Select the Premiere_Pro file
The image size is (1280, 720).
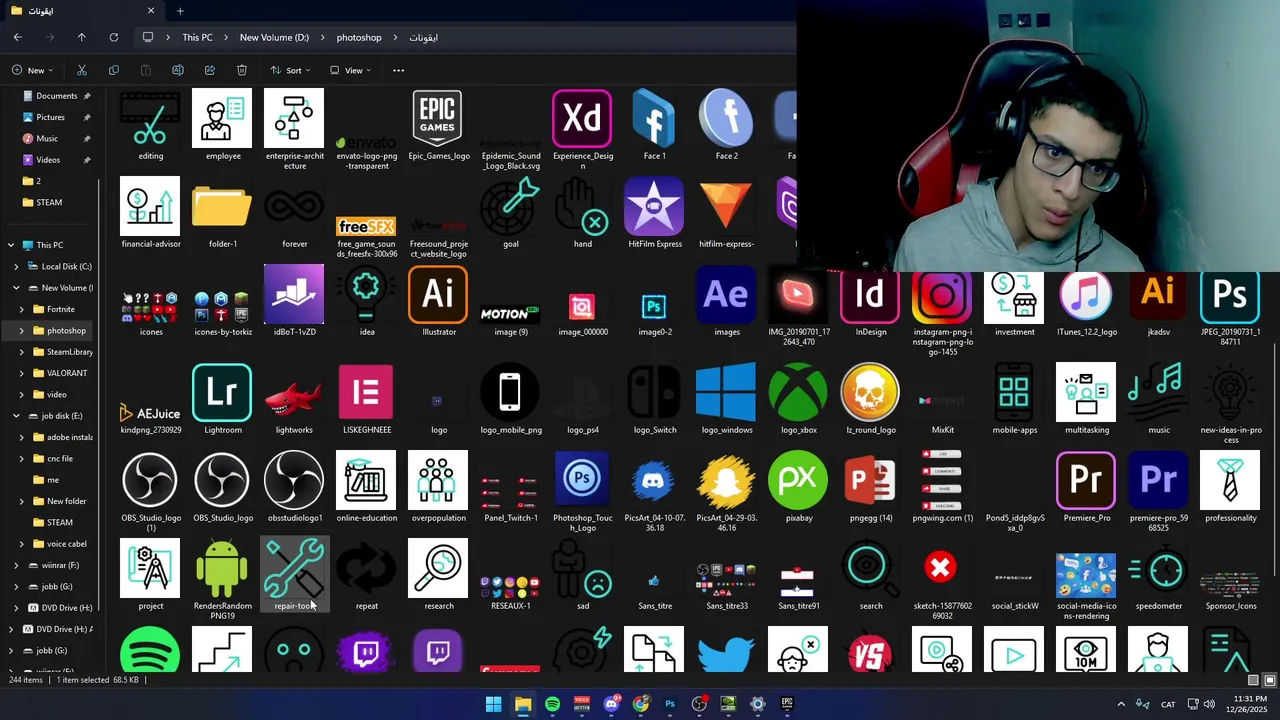coord(1086,487)
